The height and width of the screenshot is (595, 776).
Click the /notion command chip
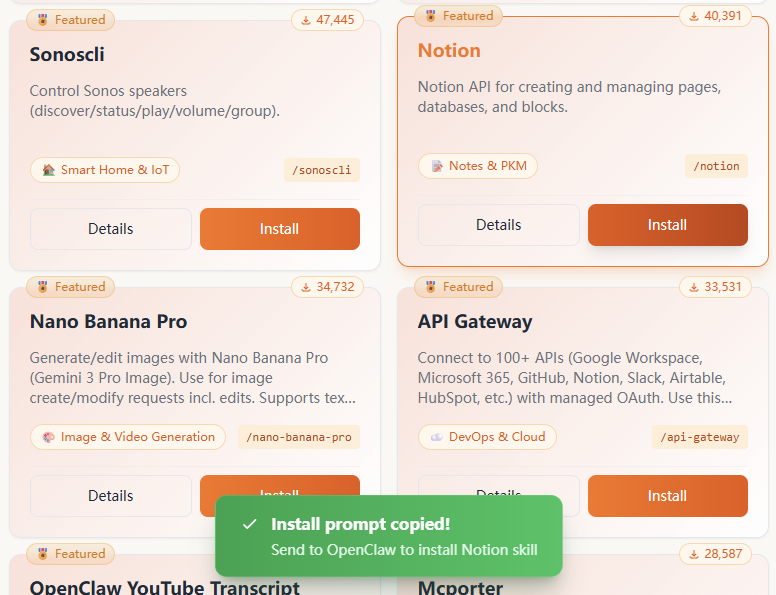pos(716,166)
